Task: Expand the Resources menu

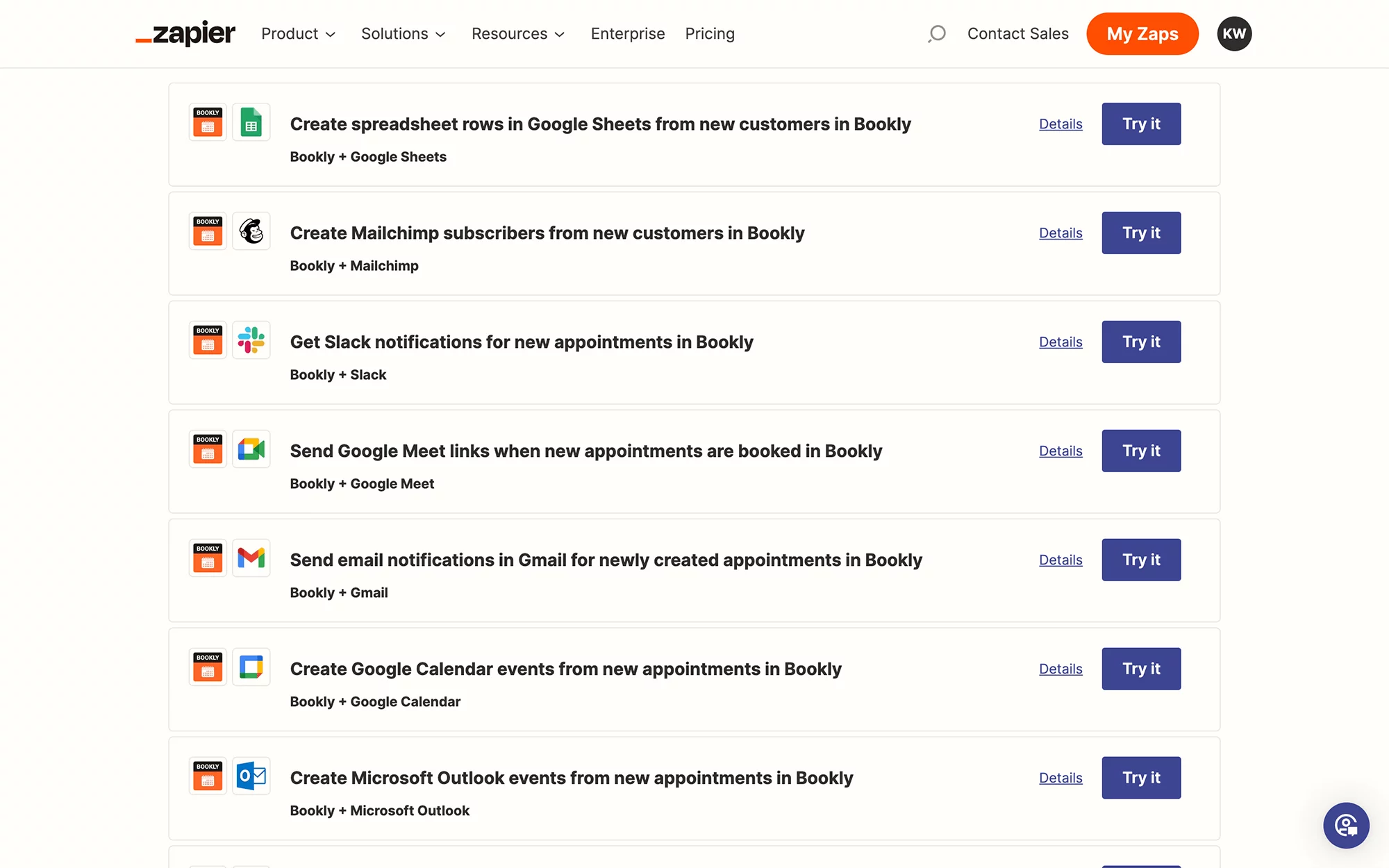Action: [518, 33]
